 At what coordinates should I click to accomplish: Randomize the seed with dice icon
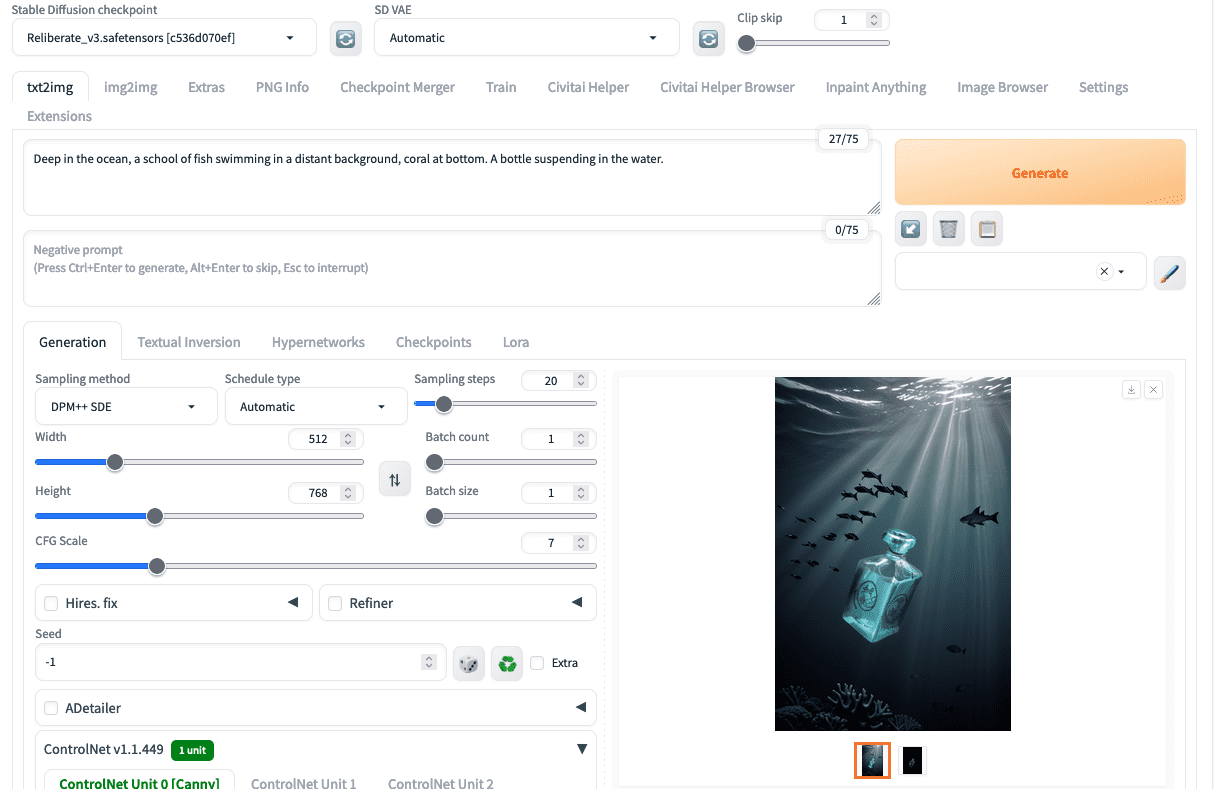468,663
